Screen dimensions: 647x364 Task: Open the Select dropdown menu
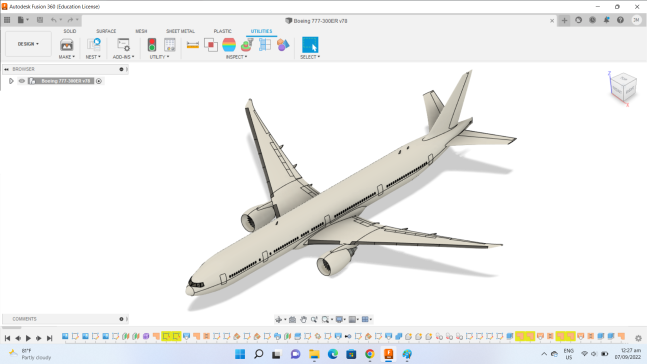[x=310, y=57]
